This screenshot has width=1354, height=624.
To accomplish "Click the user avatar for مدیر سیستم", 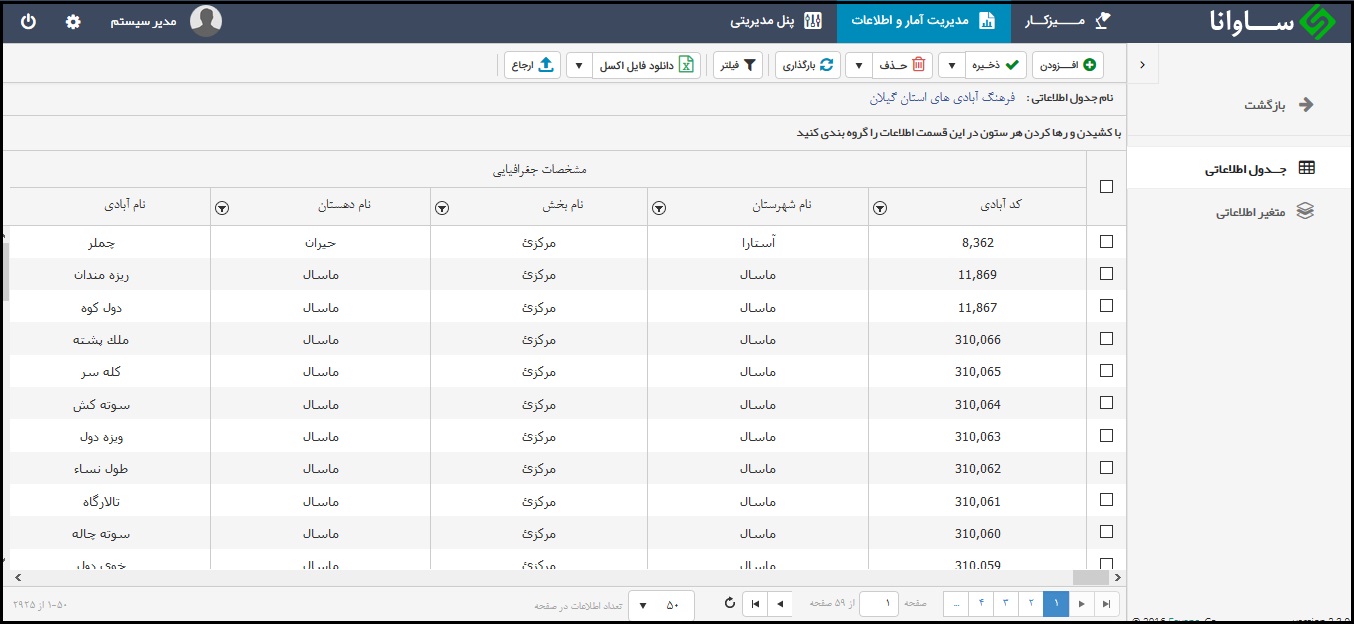I will tap(206, 21).
